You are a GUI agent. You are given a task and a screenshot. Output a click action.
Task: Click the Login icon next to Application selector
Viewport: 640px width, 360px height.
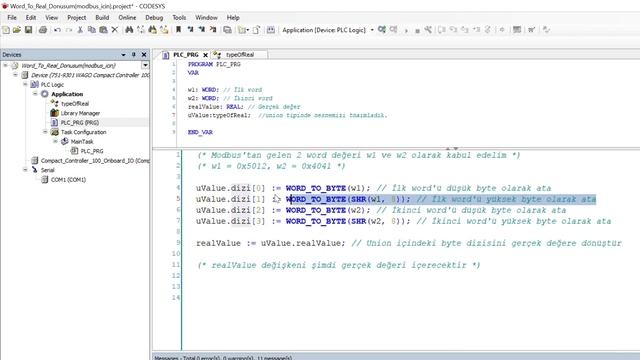tap(382, 30)
